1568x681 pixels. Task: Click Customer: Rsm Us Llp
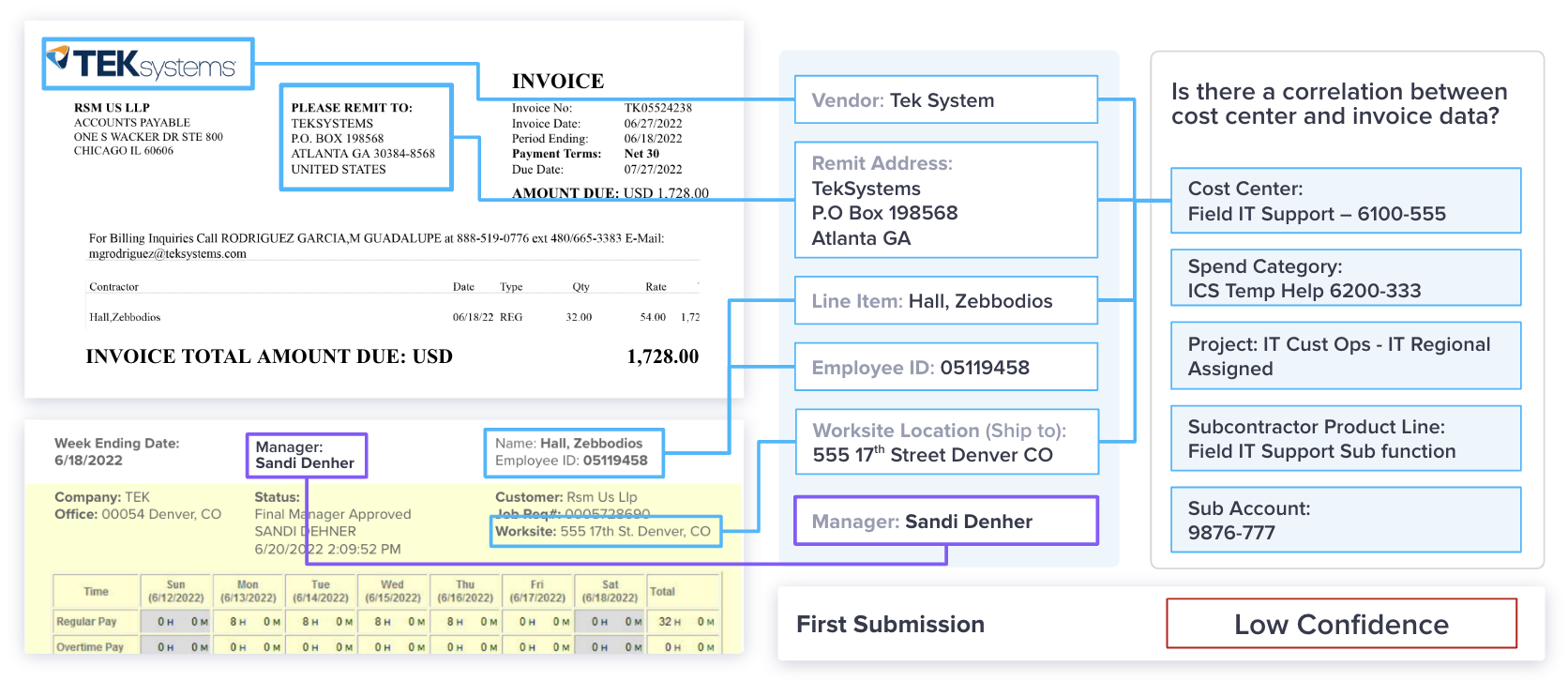(566, 497)
